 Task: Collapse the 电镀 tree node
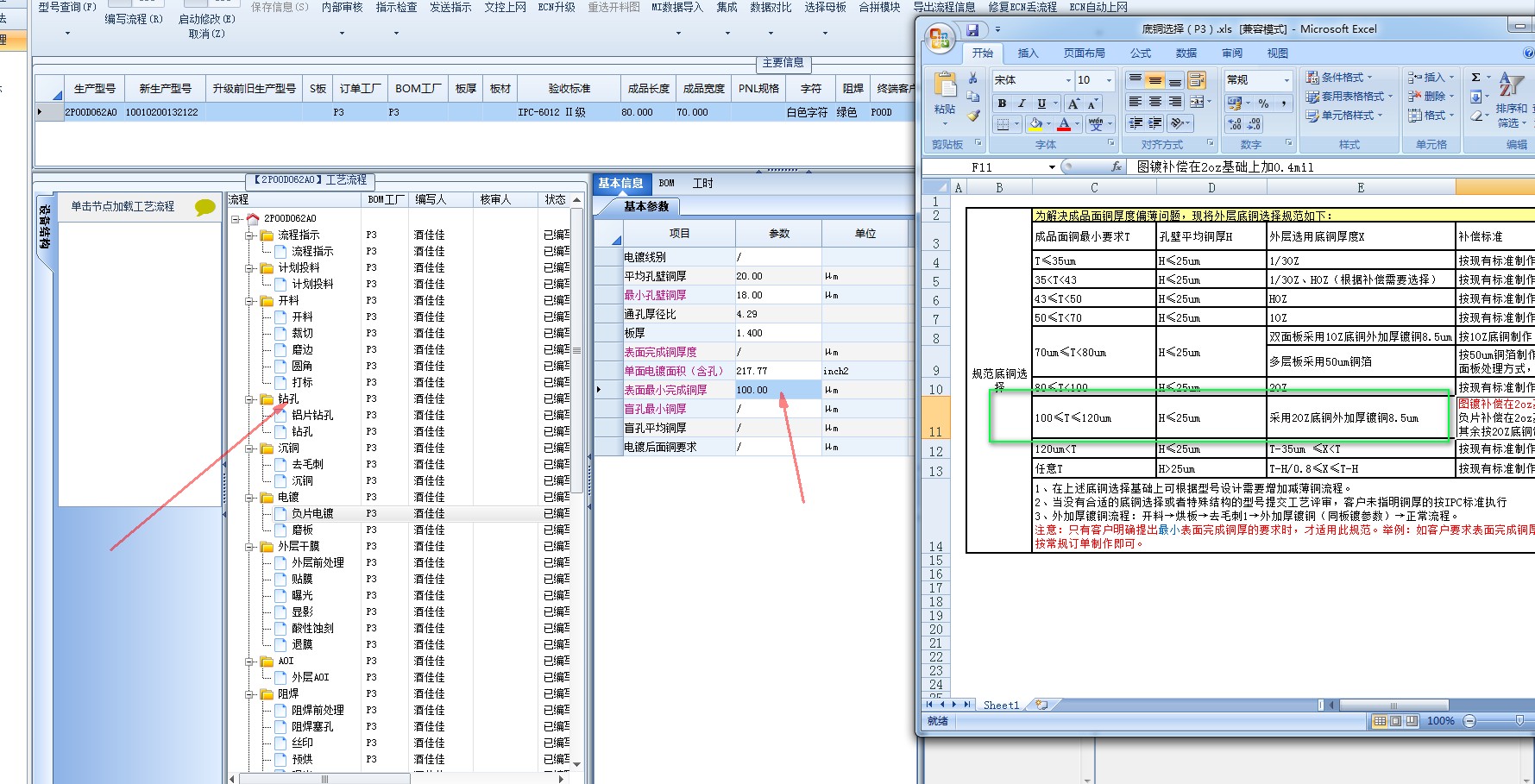(x=249, y=498)
